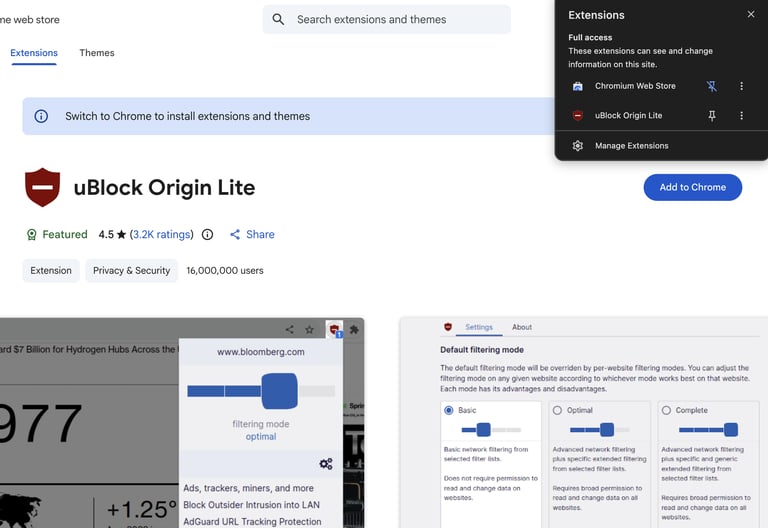Pin the uBlock Origin Lite extension
Screen dimensions: 768x528
point(712,116)
